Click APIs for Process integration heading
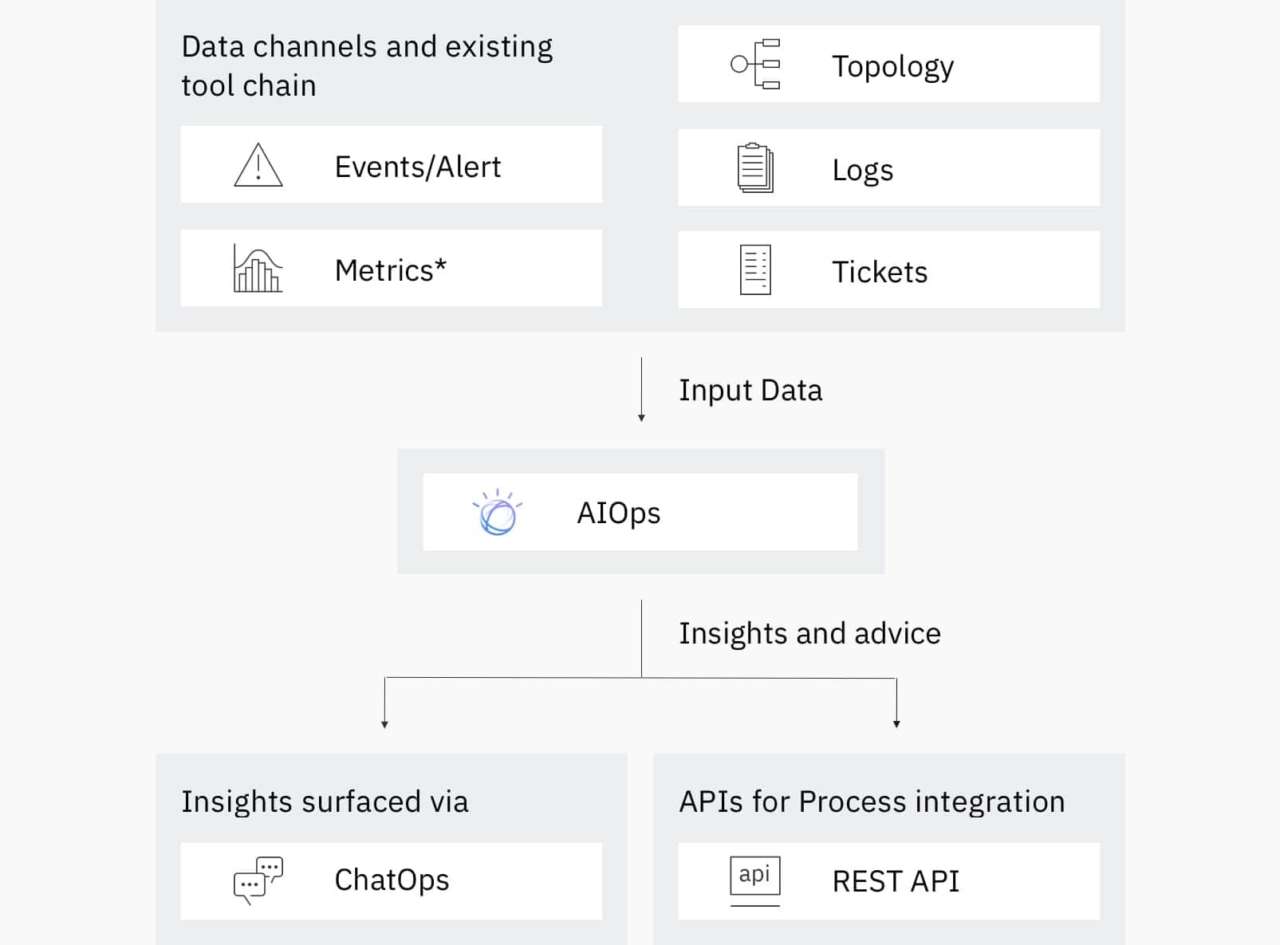 [872, 801]
